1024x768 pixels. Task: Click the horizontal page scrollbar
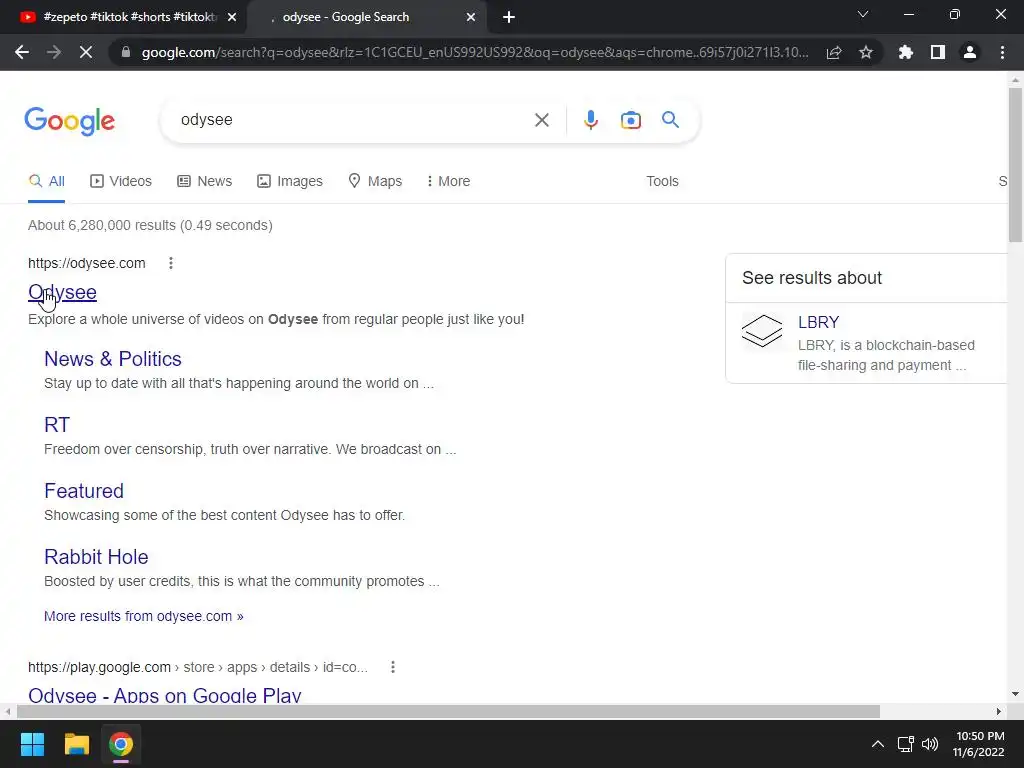click(x=448, y=711)
